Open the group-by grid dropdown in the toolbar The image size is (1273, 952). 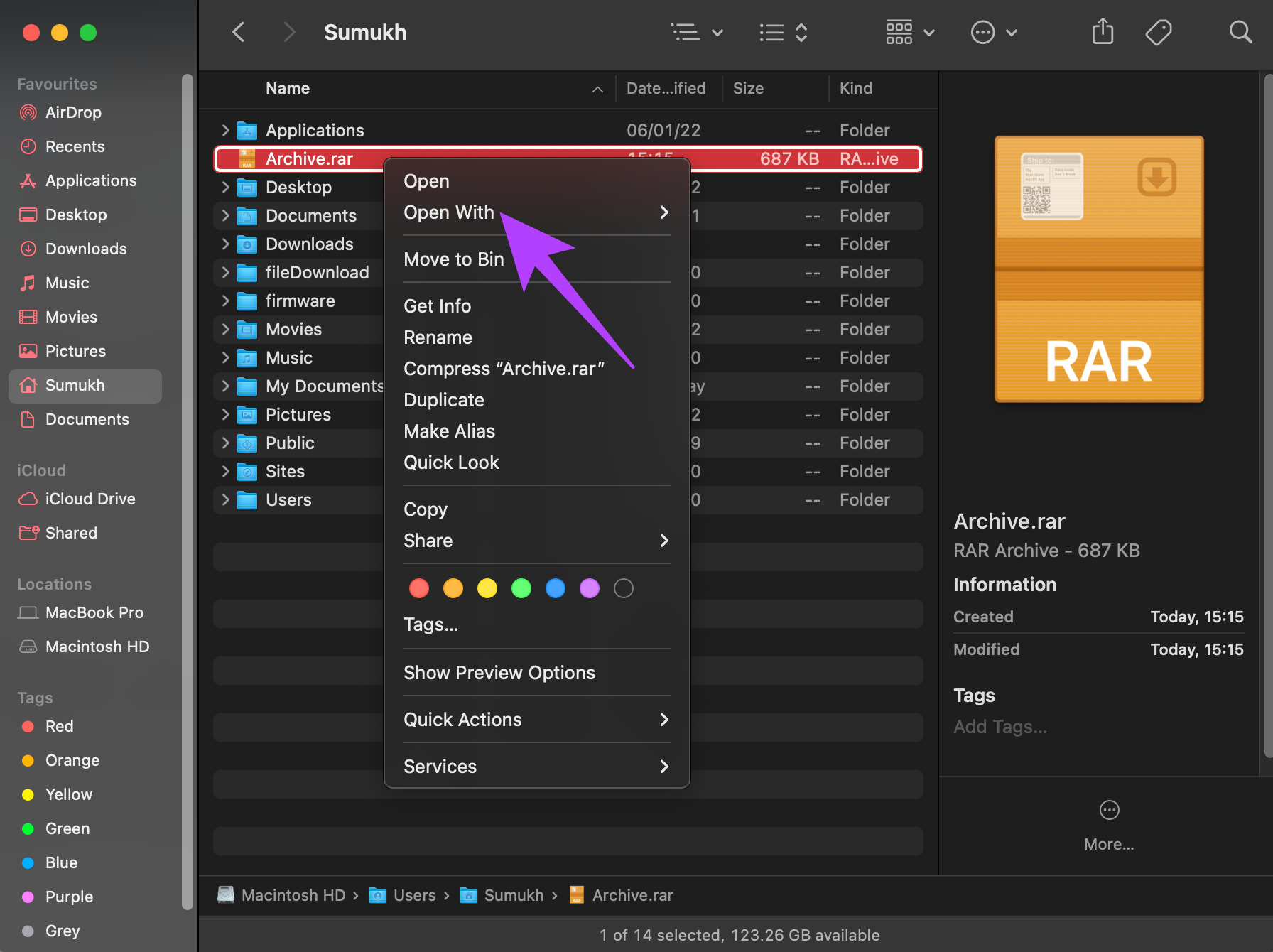pos(910,32)
